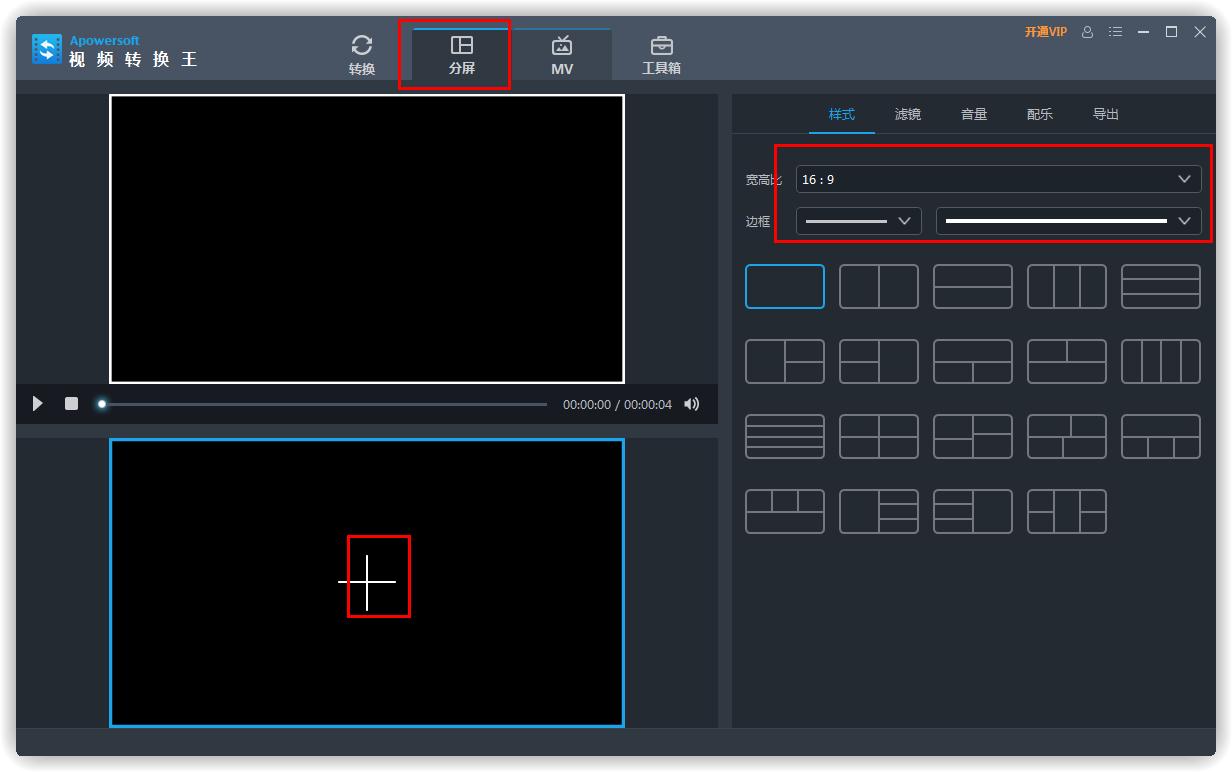The image size is (1232, 772).
Task: Mute the preview volume speaker icon
Action: pos(691,404)
